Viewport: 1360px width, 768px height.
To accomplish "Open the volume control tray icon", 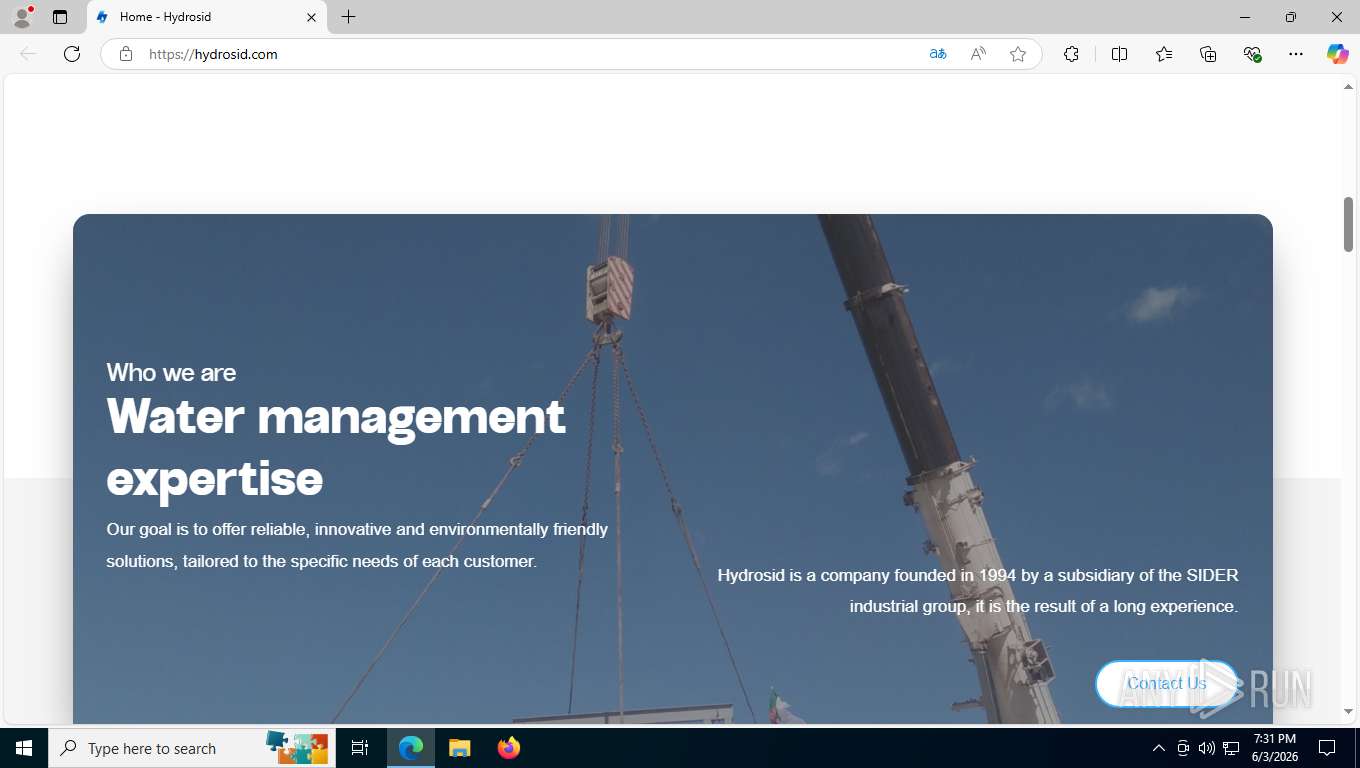I will click(1207, 748).
